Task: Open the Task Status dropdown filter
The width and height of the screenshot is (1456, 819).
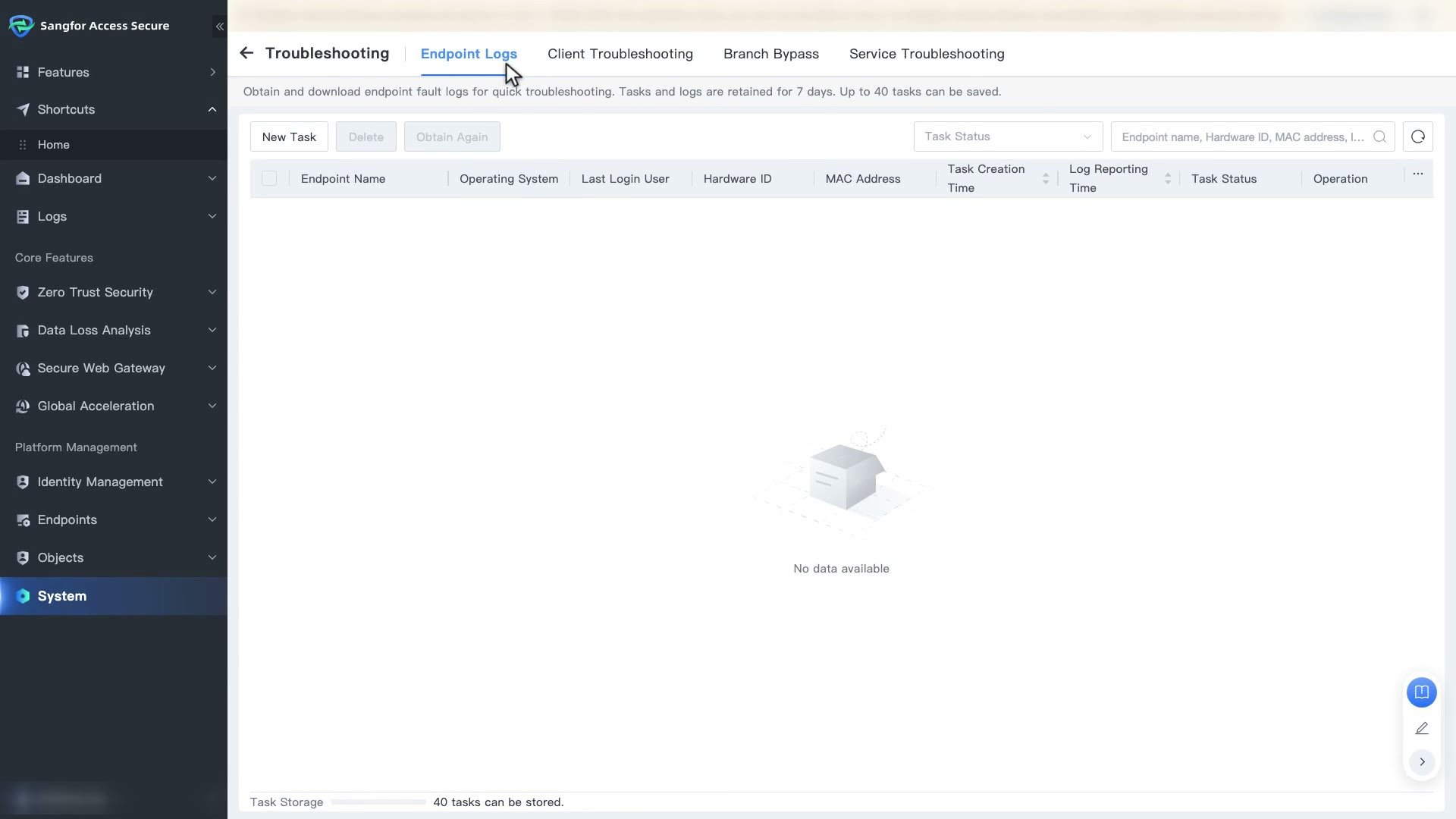Action: (x=1008, y=136)
